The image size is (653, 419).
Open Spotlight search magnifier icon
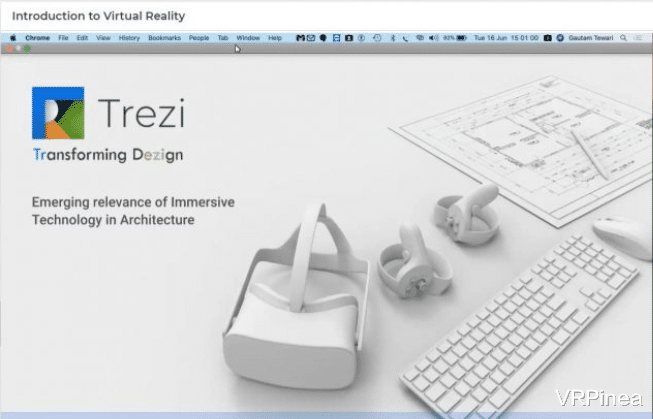point(623,38)
